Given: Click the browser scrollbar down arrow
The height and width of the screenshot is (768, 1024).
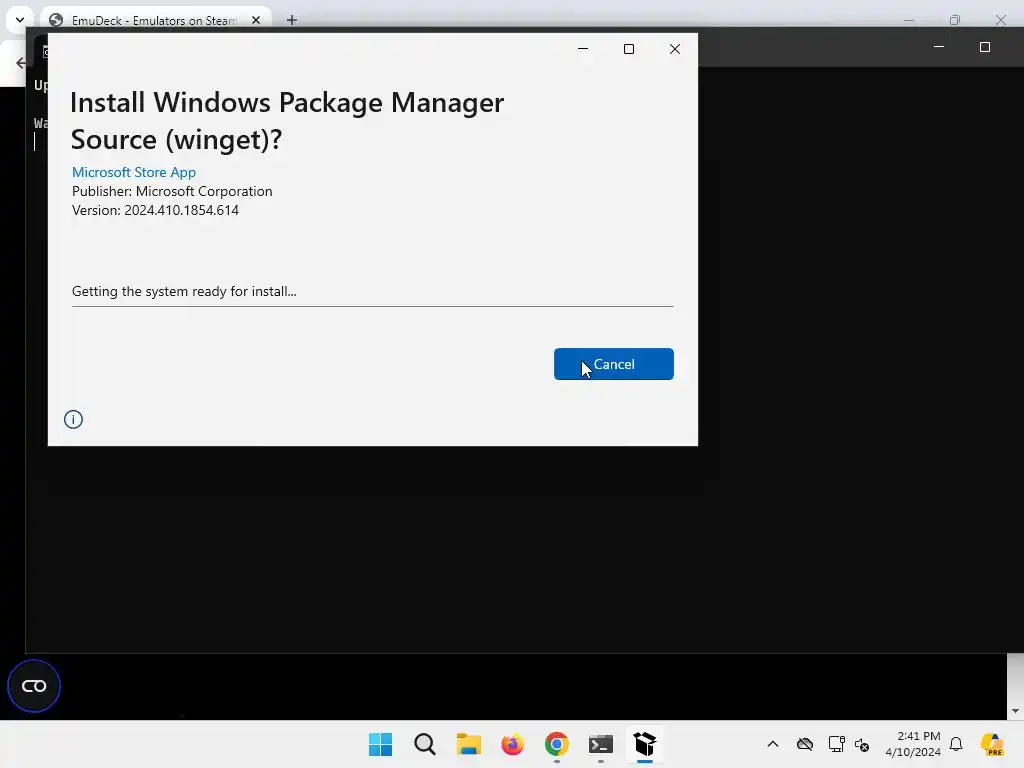Looking at the screenshot, I should (1015, 711).
